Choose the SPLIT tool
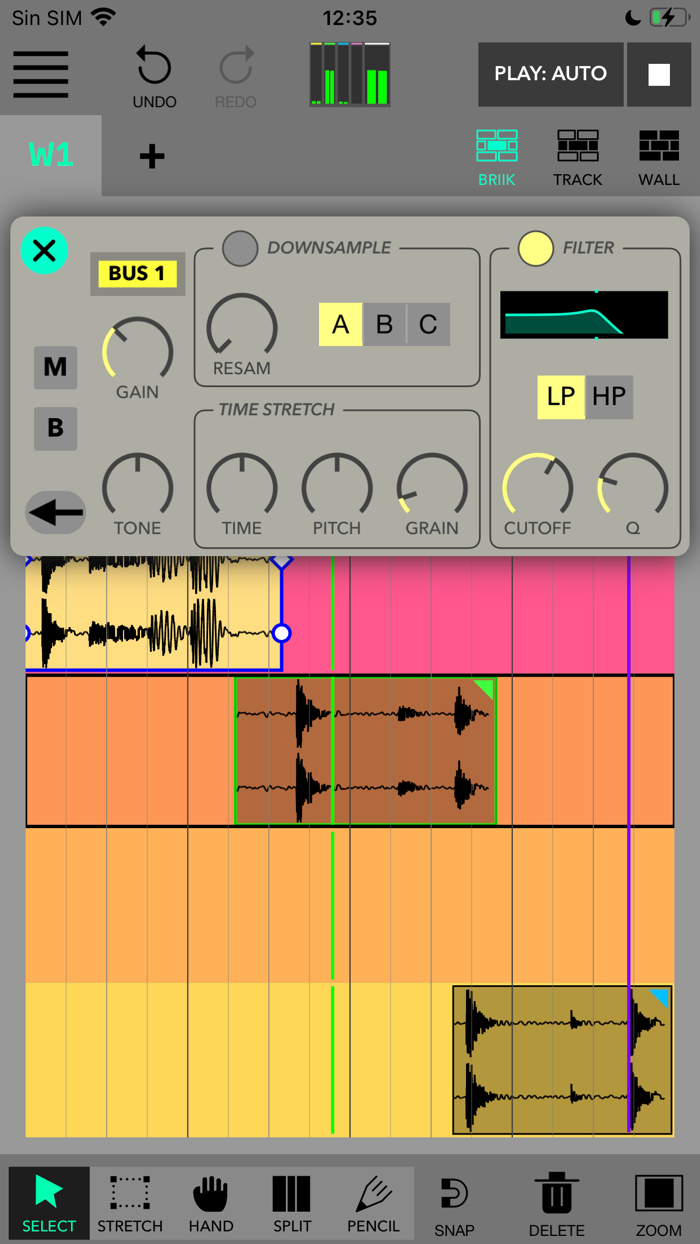This screenshot has height=1244, width=700. point(292,1204)
